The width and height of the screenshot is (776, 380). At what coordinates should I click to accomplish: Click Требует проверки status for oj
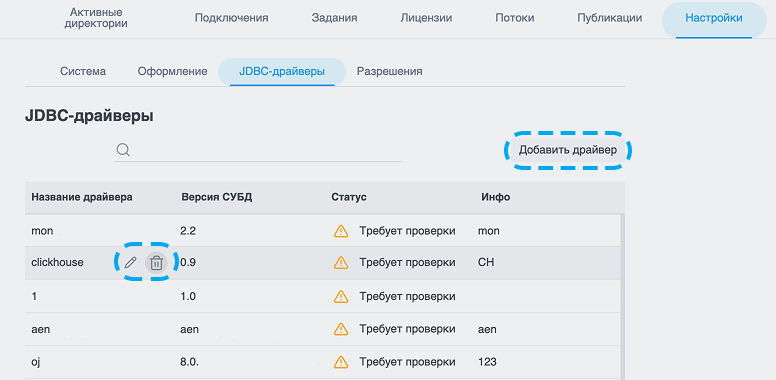(407, 362)
